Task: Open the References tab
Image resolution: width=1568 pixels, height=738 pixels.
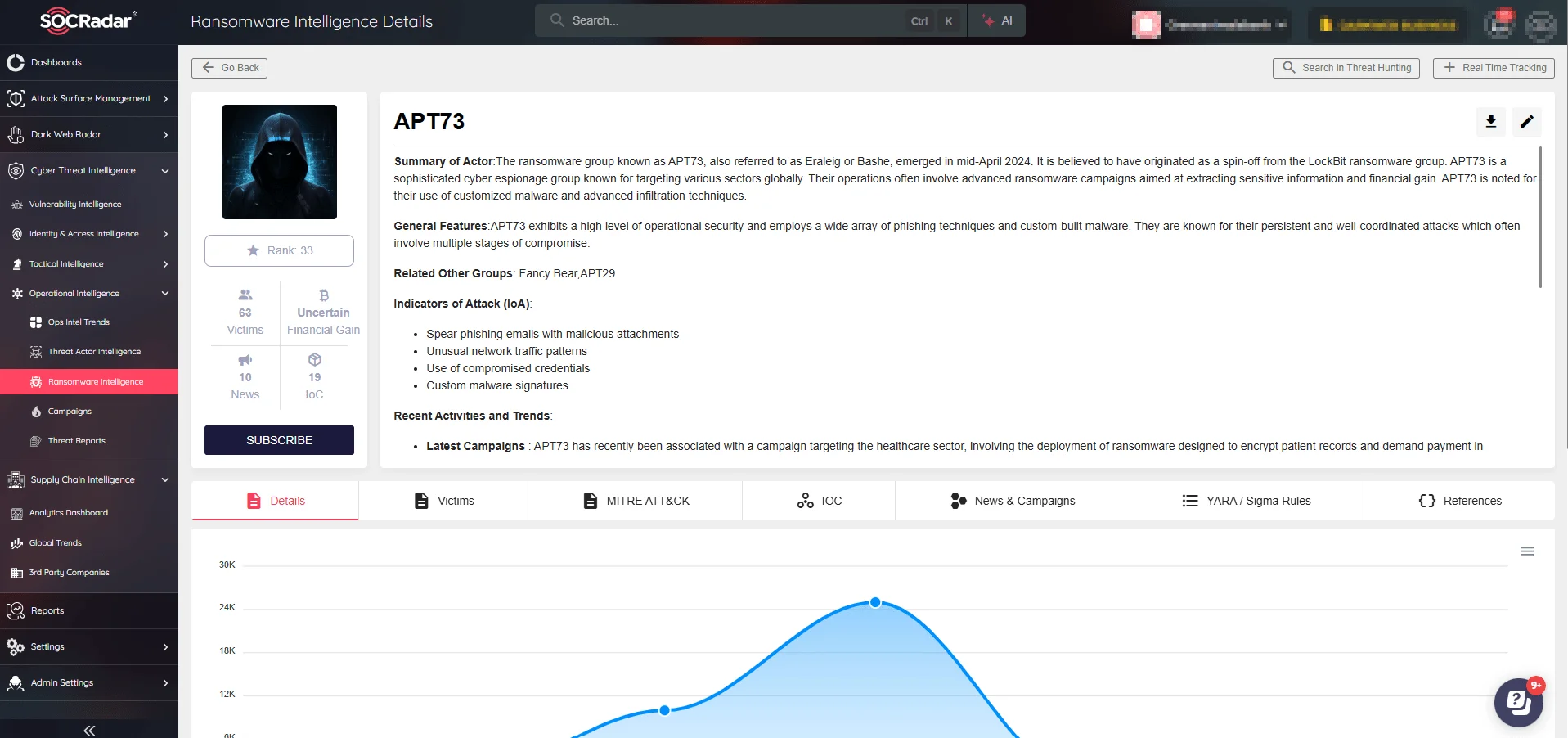Action: click(1460, 501)
